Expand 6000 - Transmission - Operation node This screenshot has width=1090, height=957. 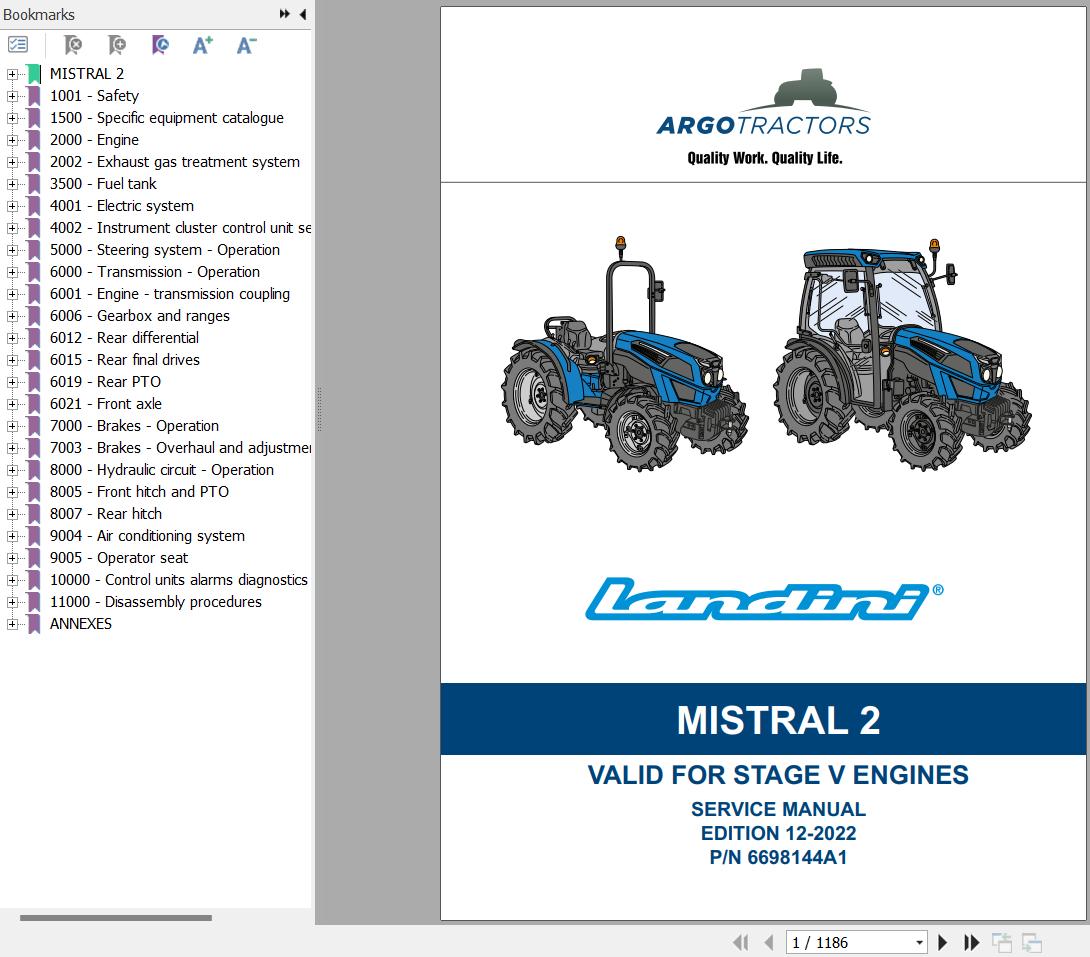coord(12,272)
